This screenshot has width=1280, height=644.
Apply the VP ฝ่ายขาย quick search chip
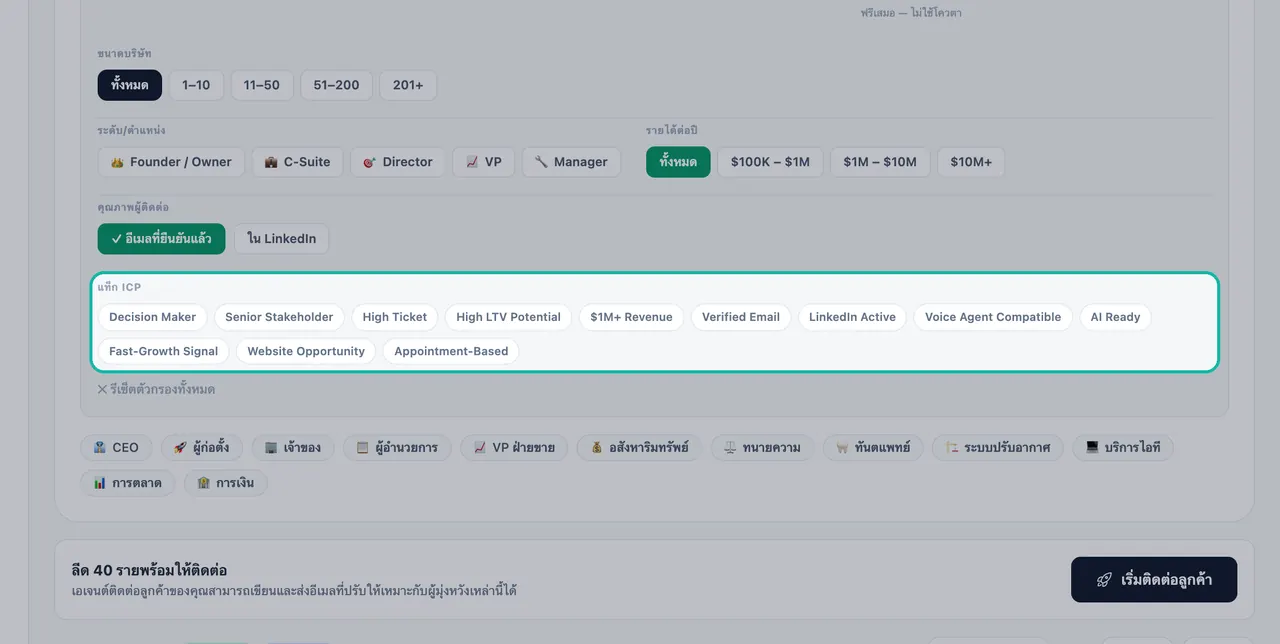tap(514, 447)
